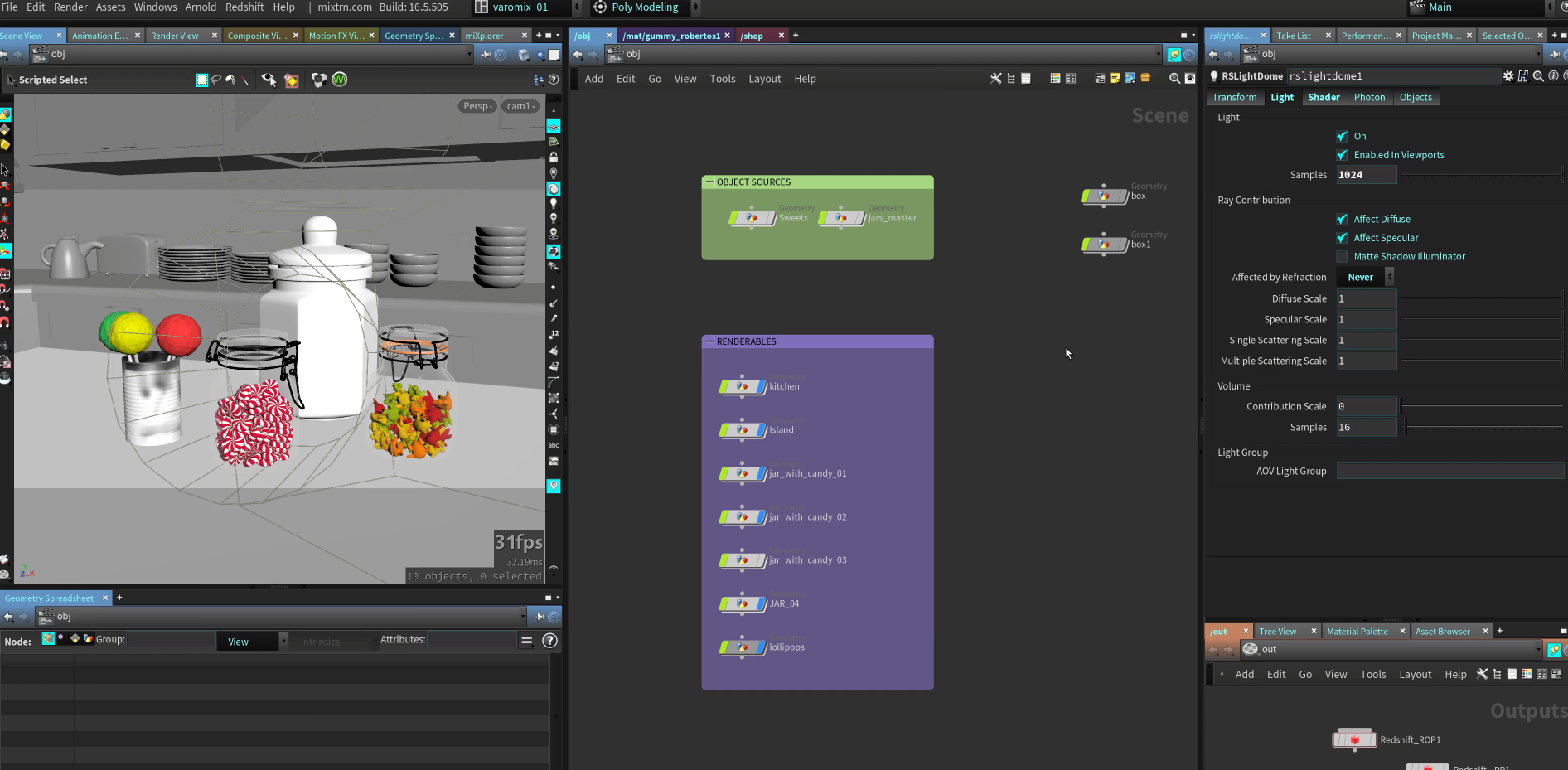
Task: Click the eye visibility icon in network editor toolbar
Action: point(1190,78)
